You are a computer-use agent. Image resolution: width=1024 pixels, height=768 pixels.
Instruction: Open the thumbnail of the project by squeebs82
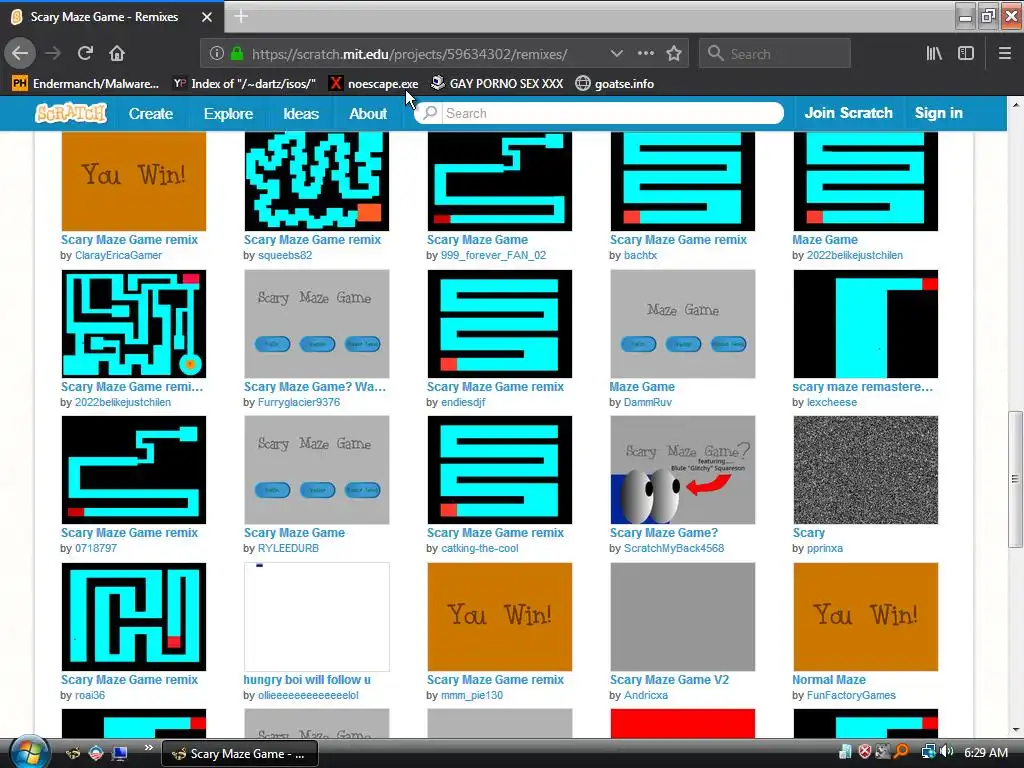[x=317, y=181]
